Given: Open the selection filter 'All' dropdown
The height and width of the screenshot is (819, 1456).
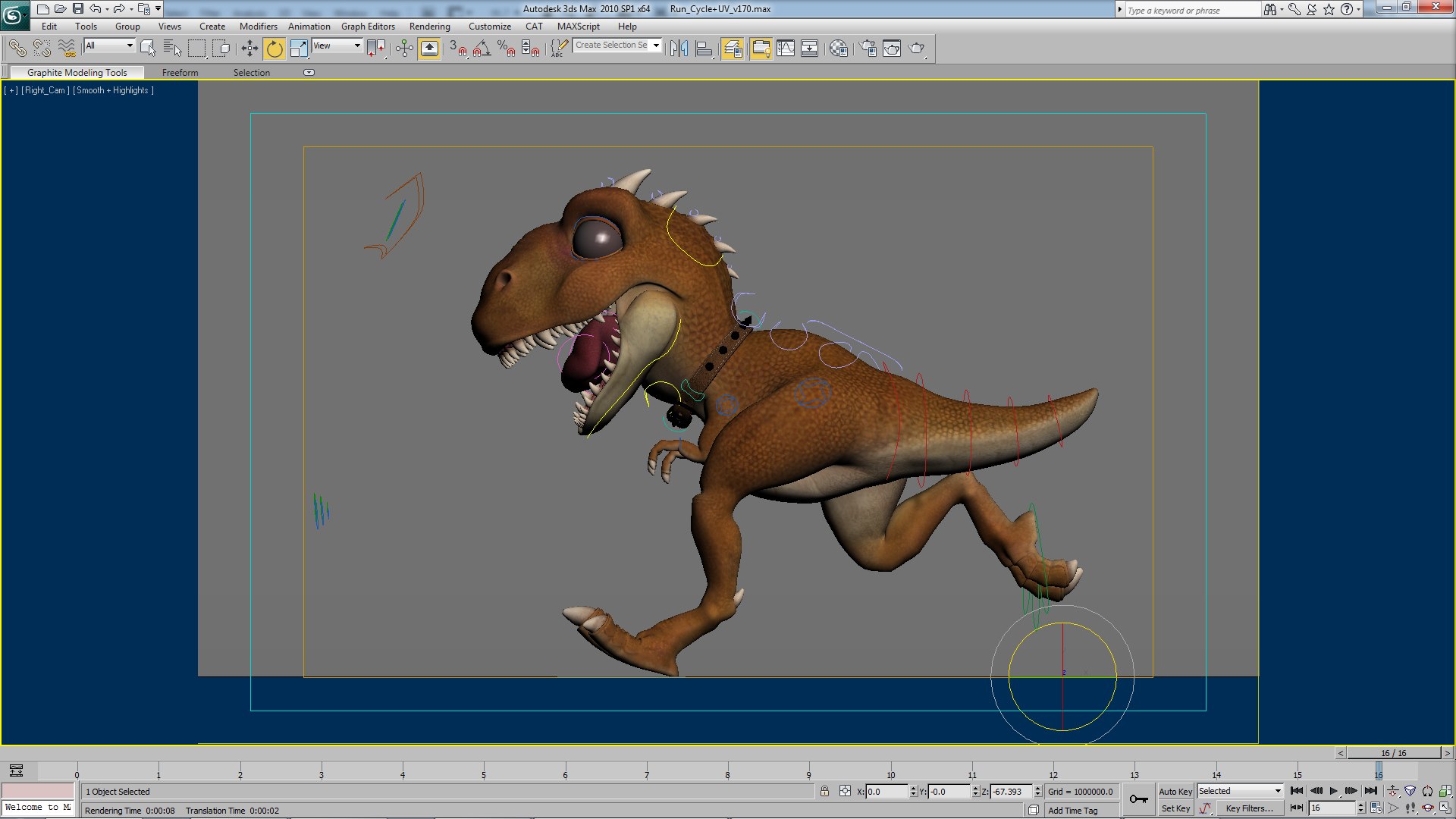Looking at the screenshot, I should pos(109,45).
